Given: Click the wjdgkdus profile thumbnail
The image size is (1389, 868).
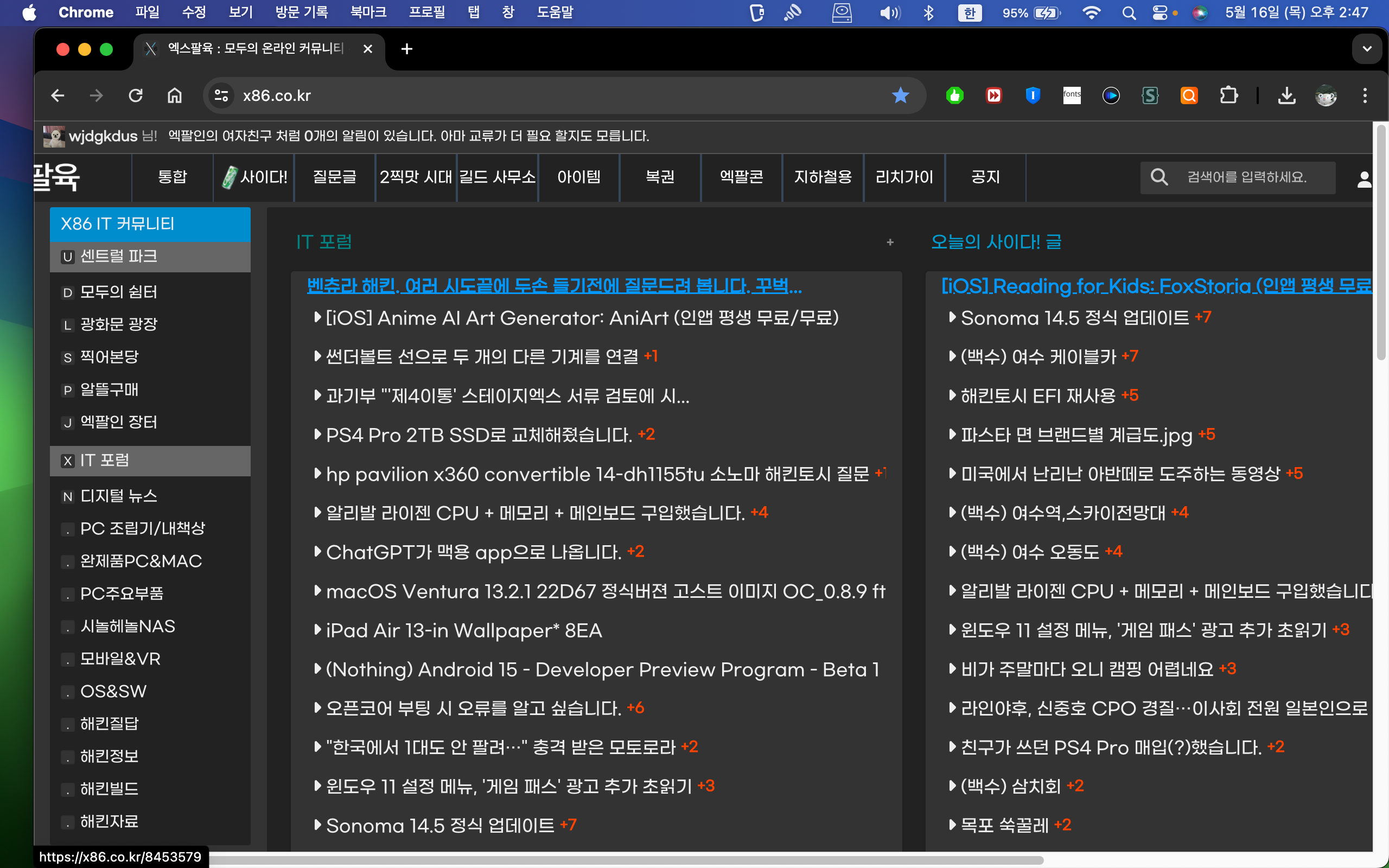Looking at the screenshot, I should [54, 136].
